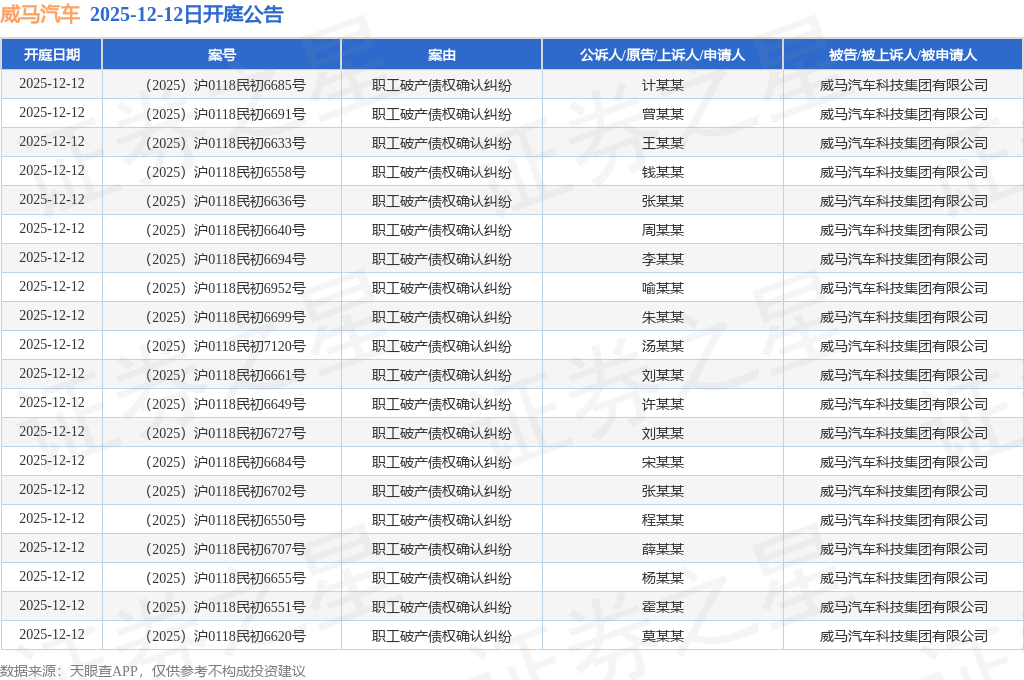
Task: Click the date cell in the 程某某 row
Action: pos(52,519)
